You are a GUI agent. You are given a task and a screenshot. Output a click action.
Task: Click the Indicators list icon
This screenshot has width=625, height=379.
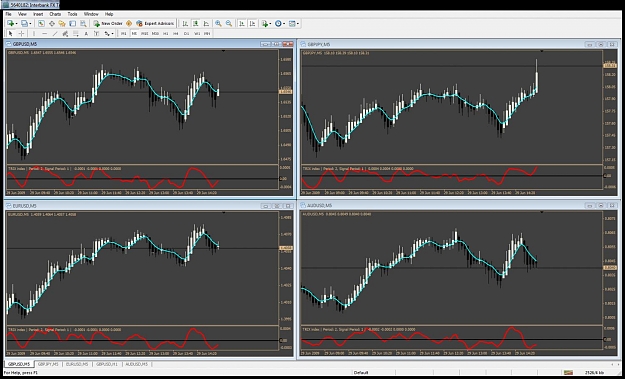265,24
